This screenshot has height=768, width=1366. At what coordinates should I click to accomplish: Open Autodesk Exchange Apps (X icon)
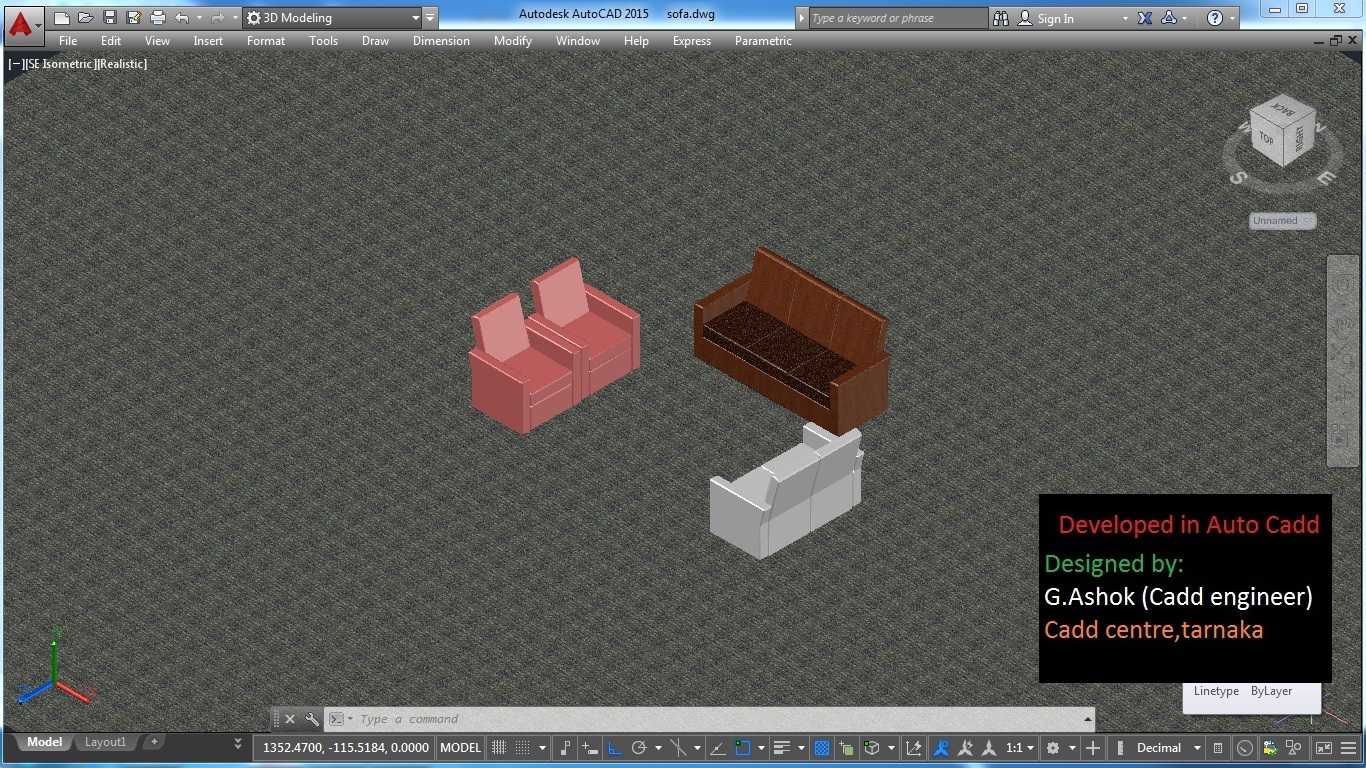(x=1145, y=18)
